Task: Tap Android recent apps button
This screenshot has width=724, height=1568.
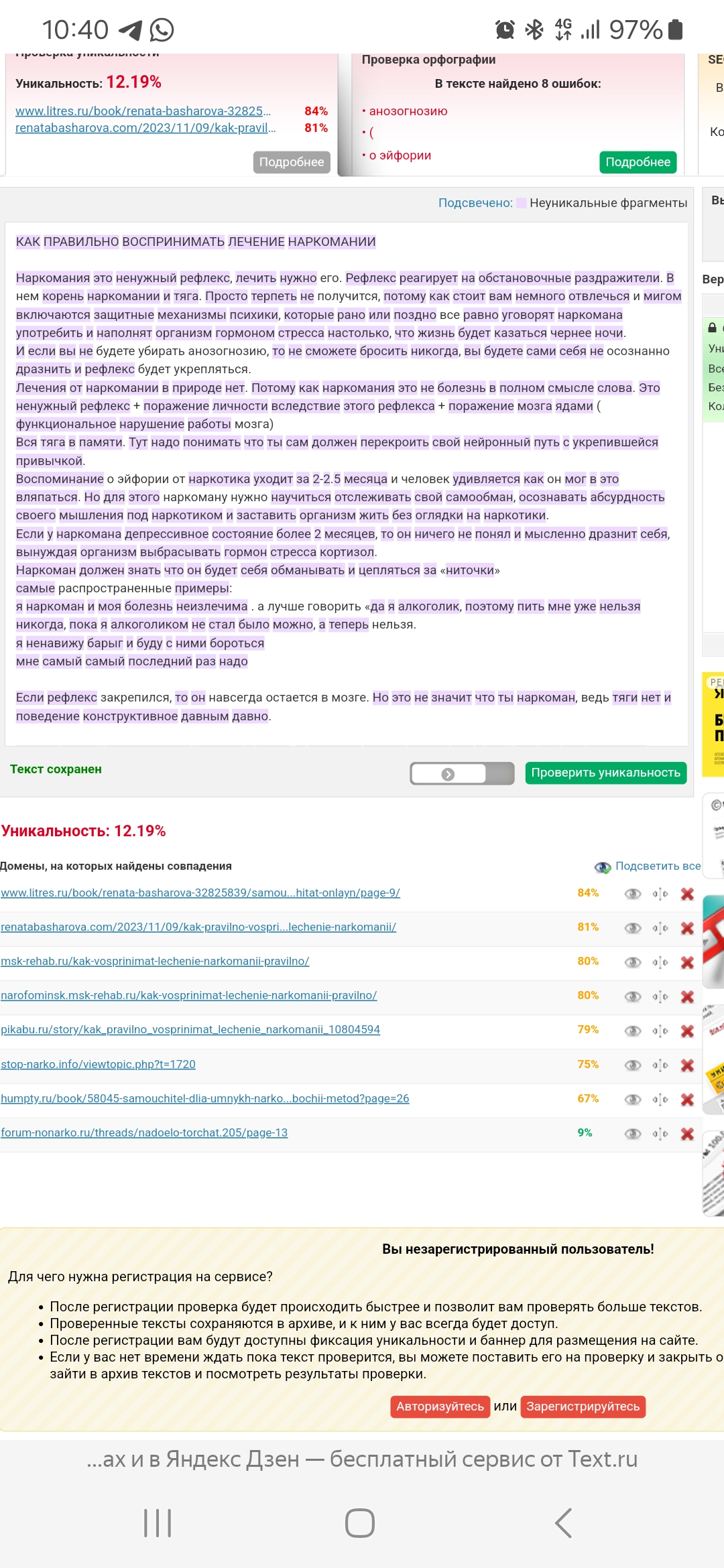Action: 158,1523
